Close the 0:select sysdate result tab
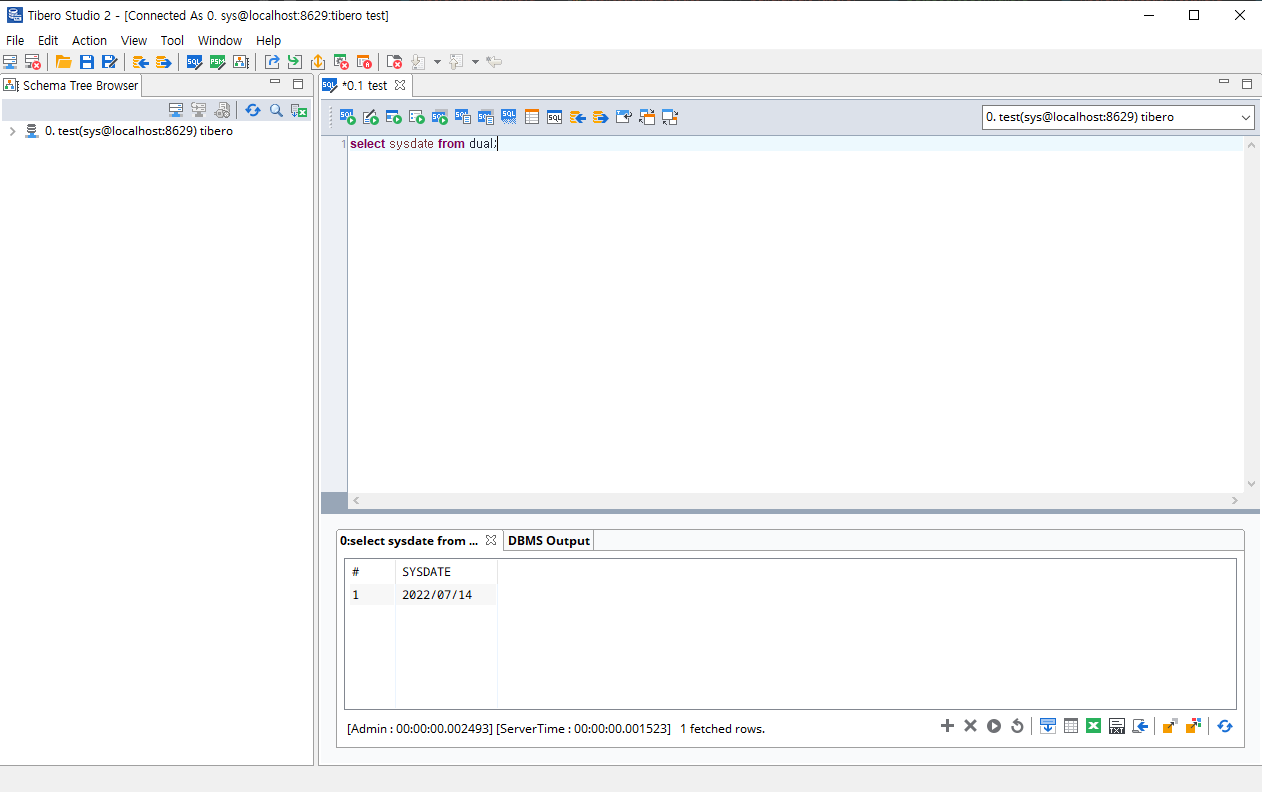This screenshot has width=1262, height=792. 491,540
